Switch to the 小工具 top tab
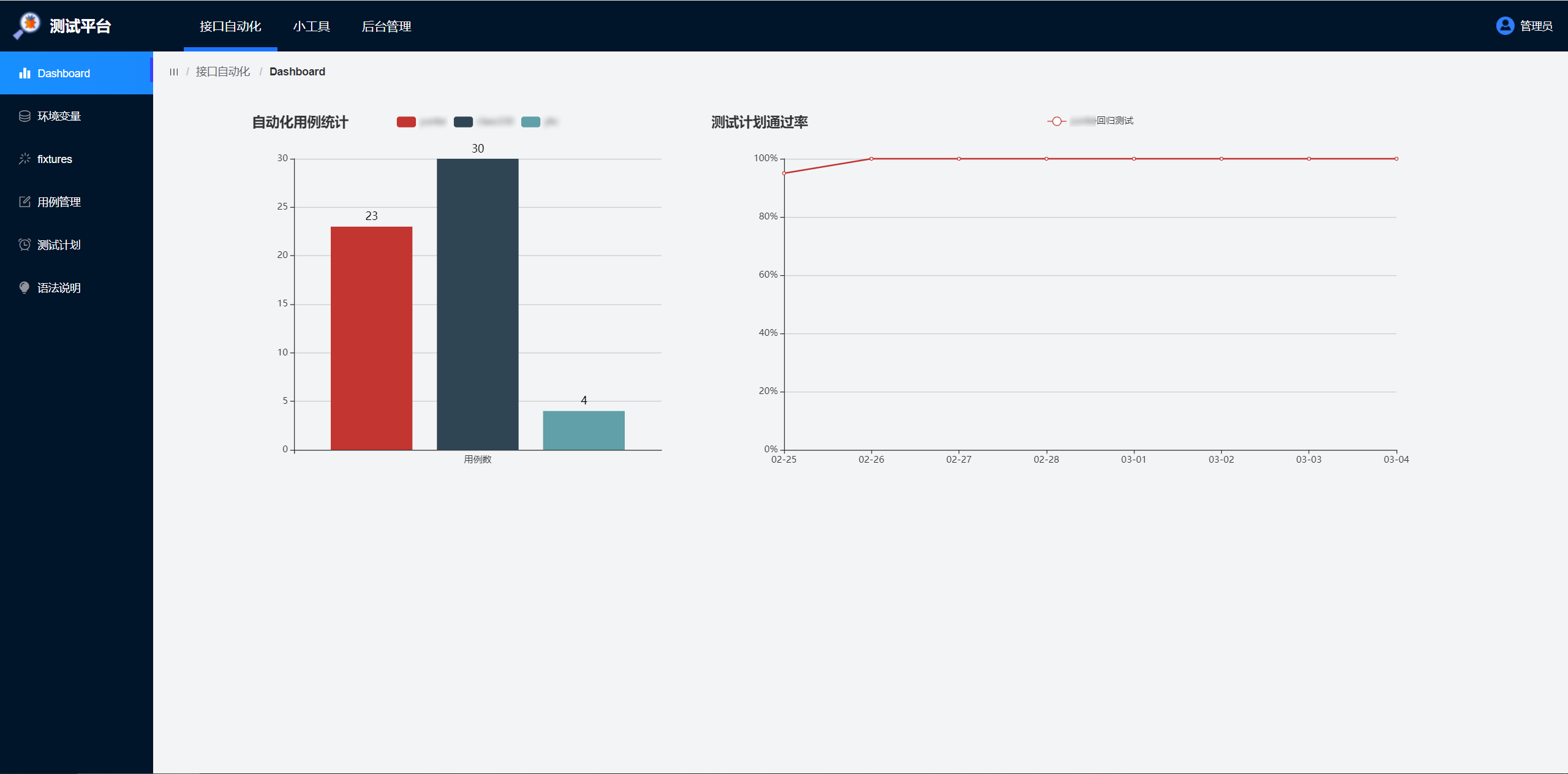This screenshot has height=774, width=1568. coord(311,26)
